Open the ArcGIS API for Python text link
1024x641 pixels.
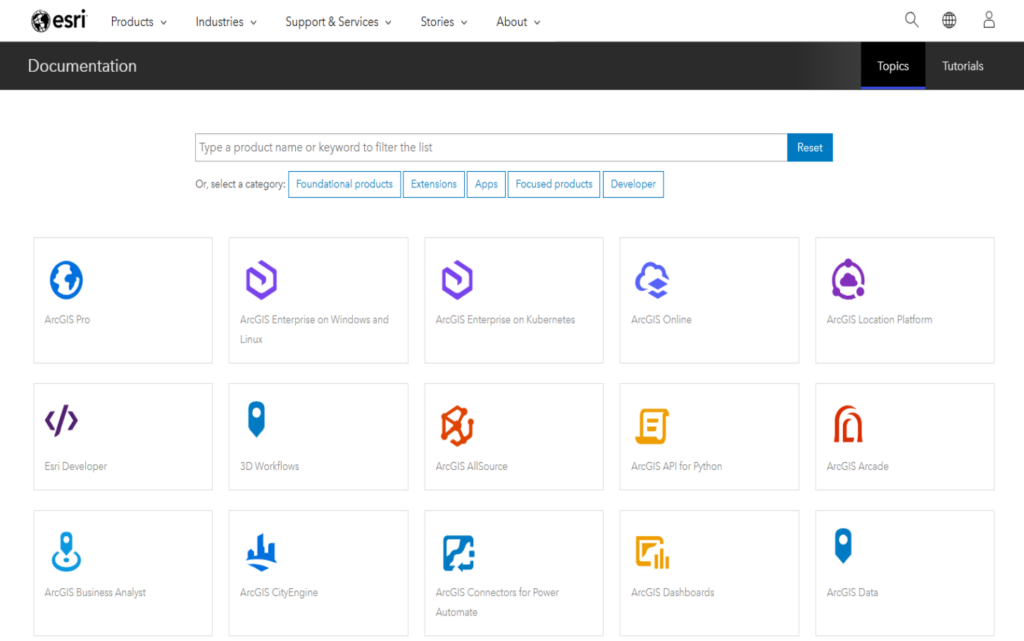677,466
